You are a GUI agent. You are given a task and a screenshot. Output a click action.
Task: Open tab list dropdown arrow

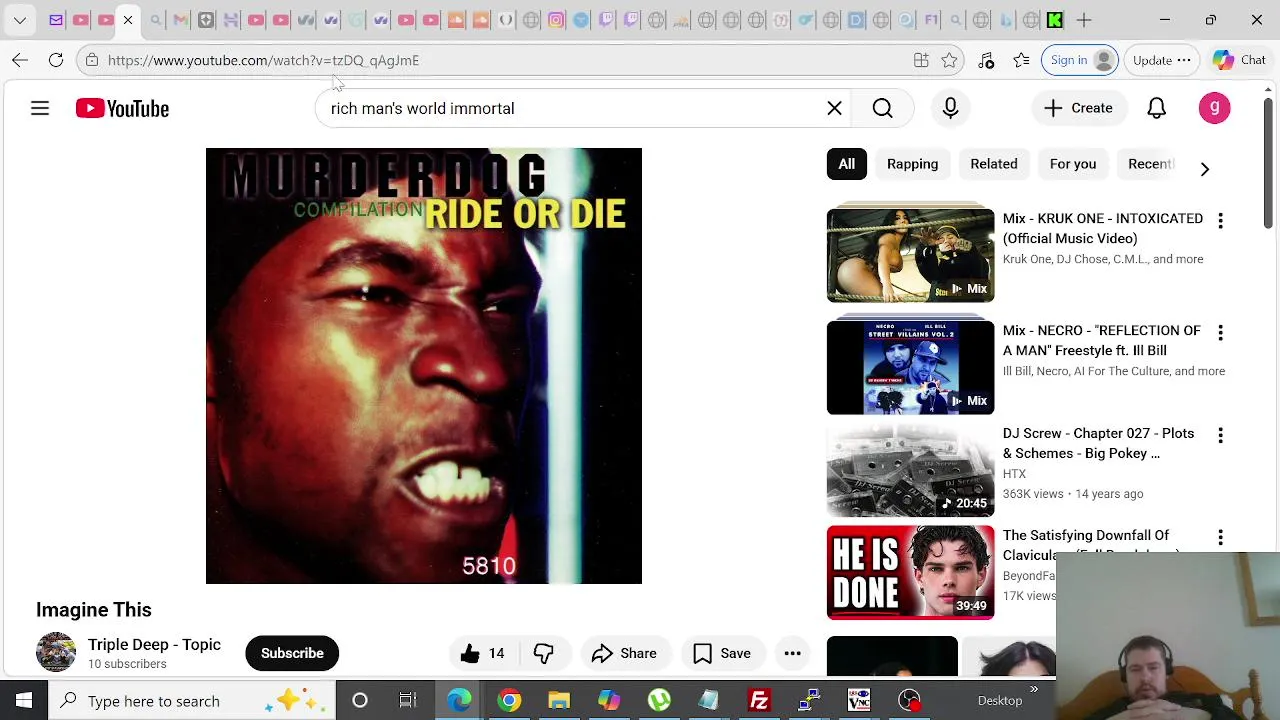point(20,20)
